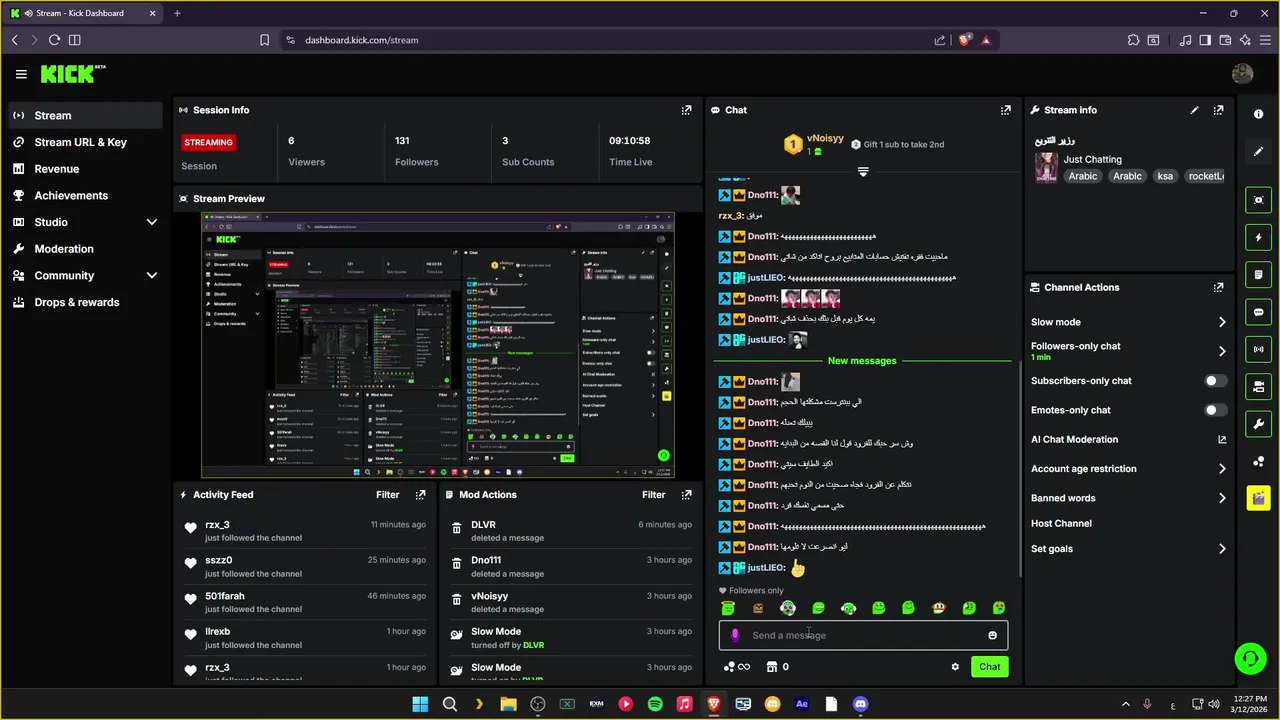Click the pencil edit icon in right sidebar
1280x720 pixels.
(1258, 151)
